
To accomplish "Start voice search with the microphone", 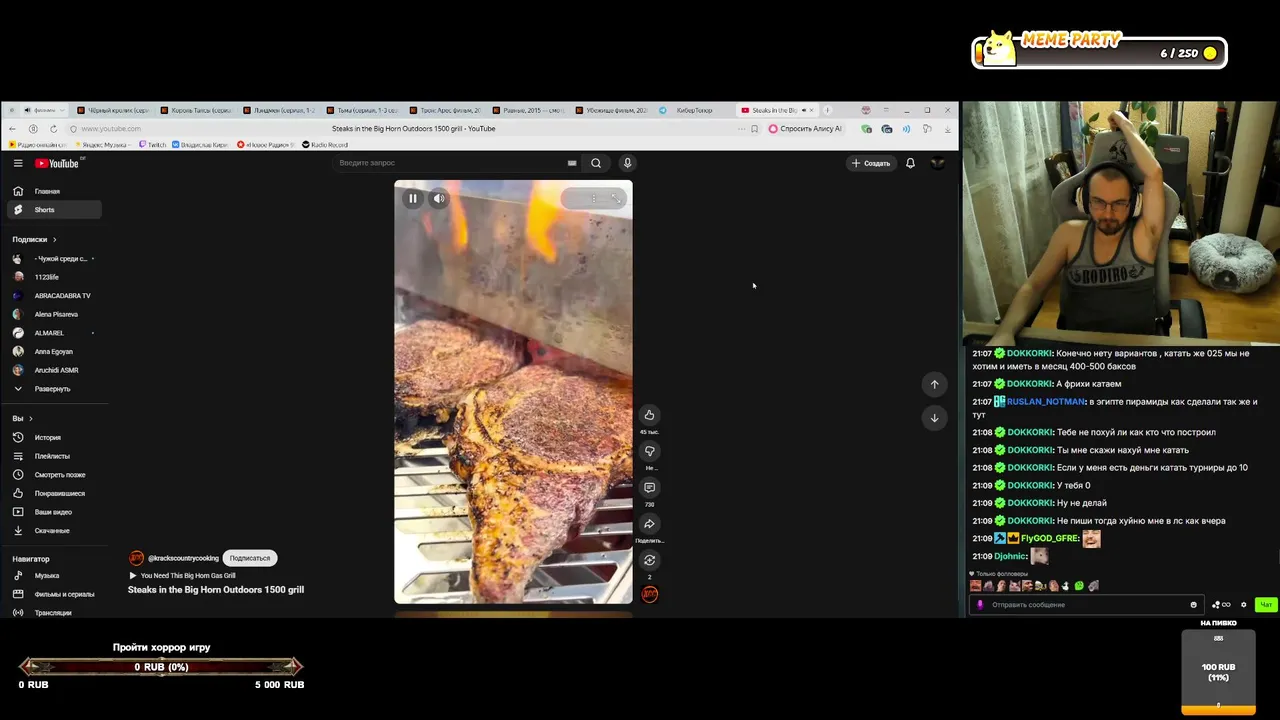I will [627, 163].
